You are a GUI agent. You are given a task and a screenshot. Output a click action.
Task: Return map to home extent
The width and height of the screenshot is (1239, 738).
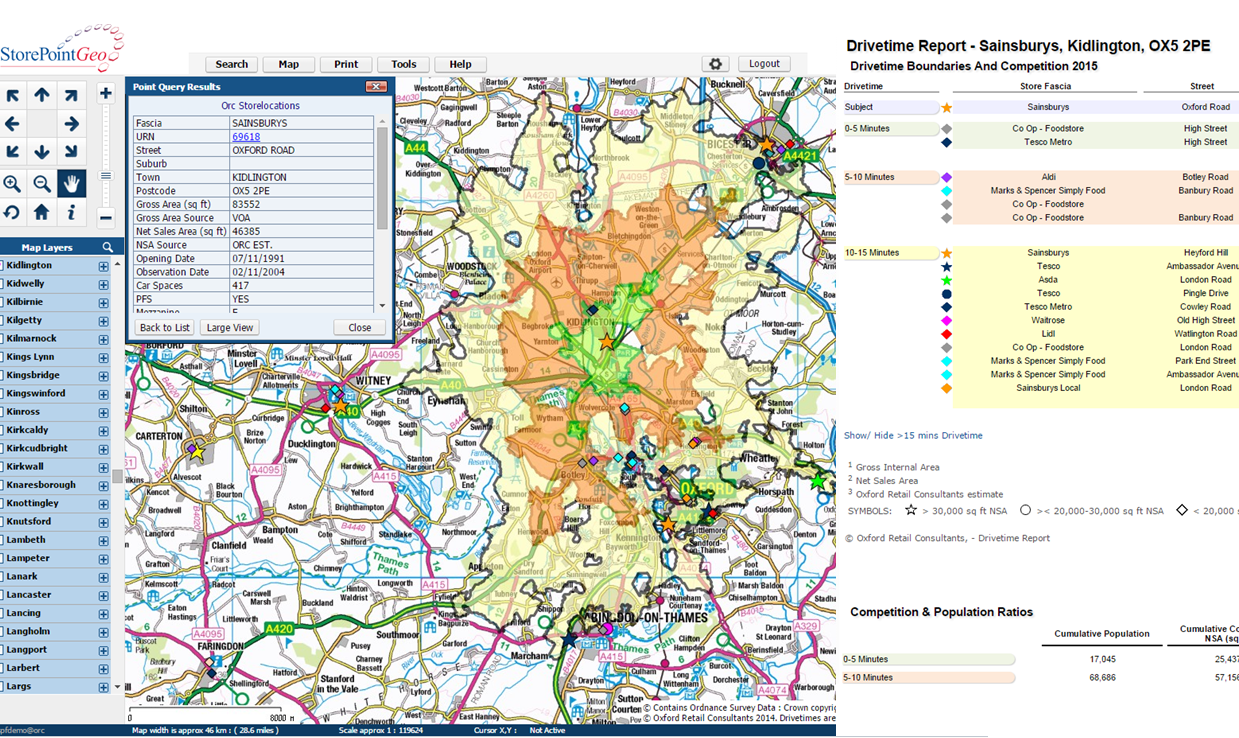click(x=42, y=212)
